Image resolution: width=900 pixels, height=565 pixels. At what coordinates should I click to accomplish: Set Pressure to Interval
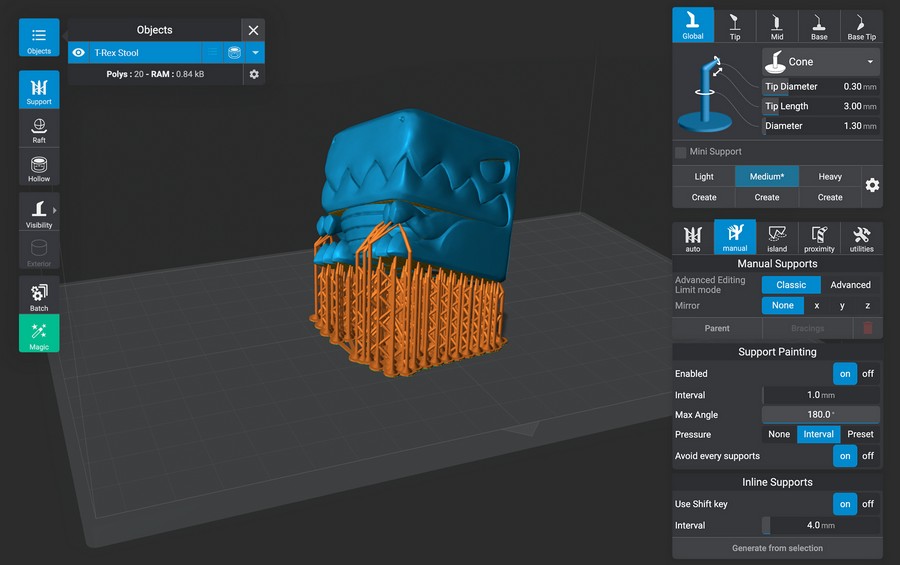pyautogui.click(x=818, y=434)
